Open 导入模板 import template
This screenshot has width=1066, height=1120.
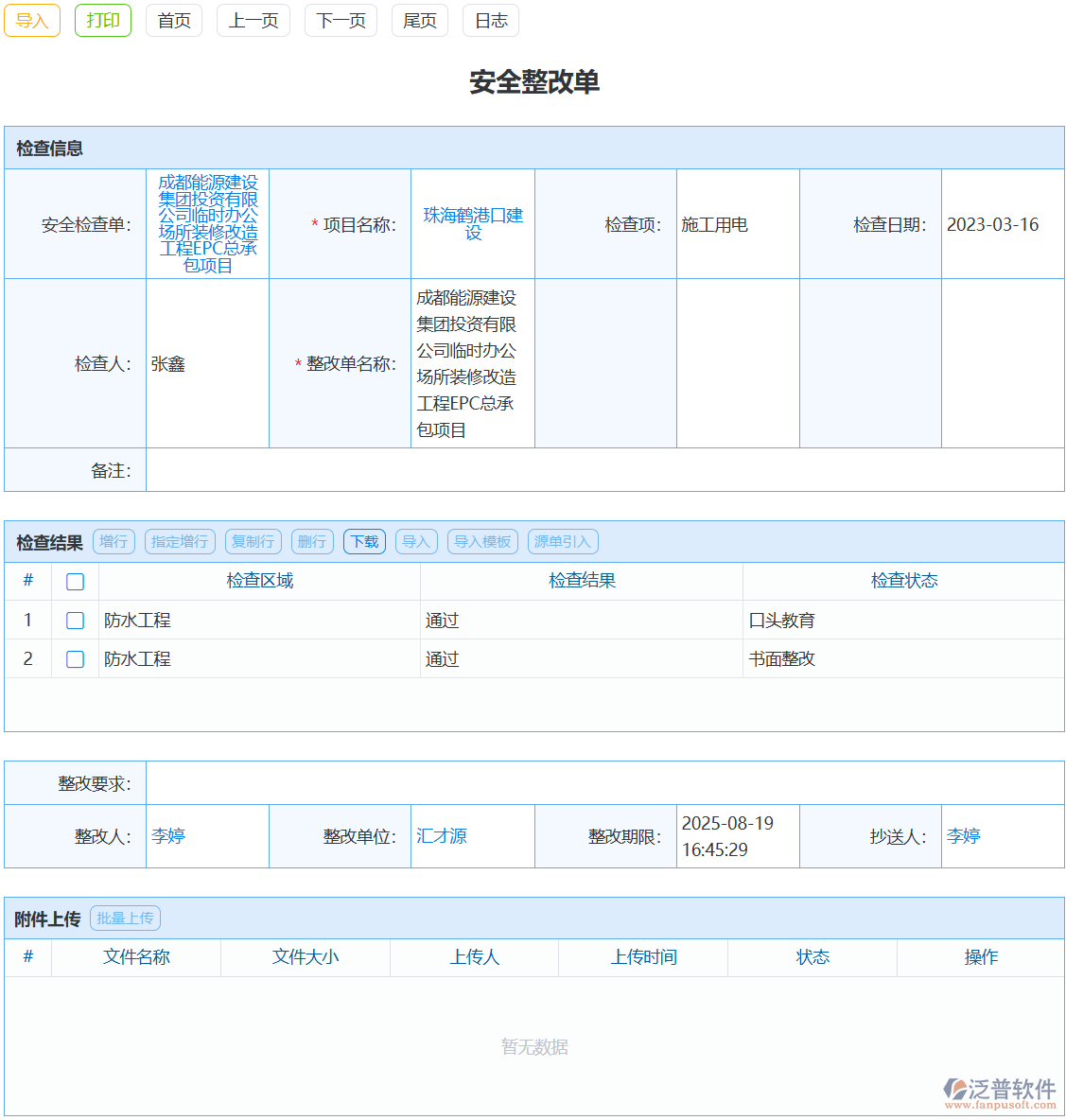[x=482, y=541]
